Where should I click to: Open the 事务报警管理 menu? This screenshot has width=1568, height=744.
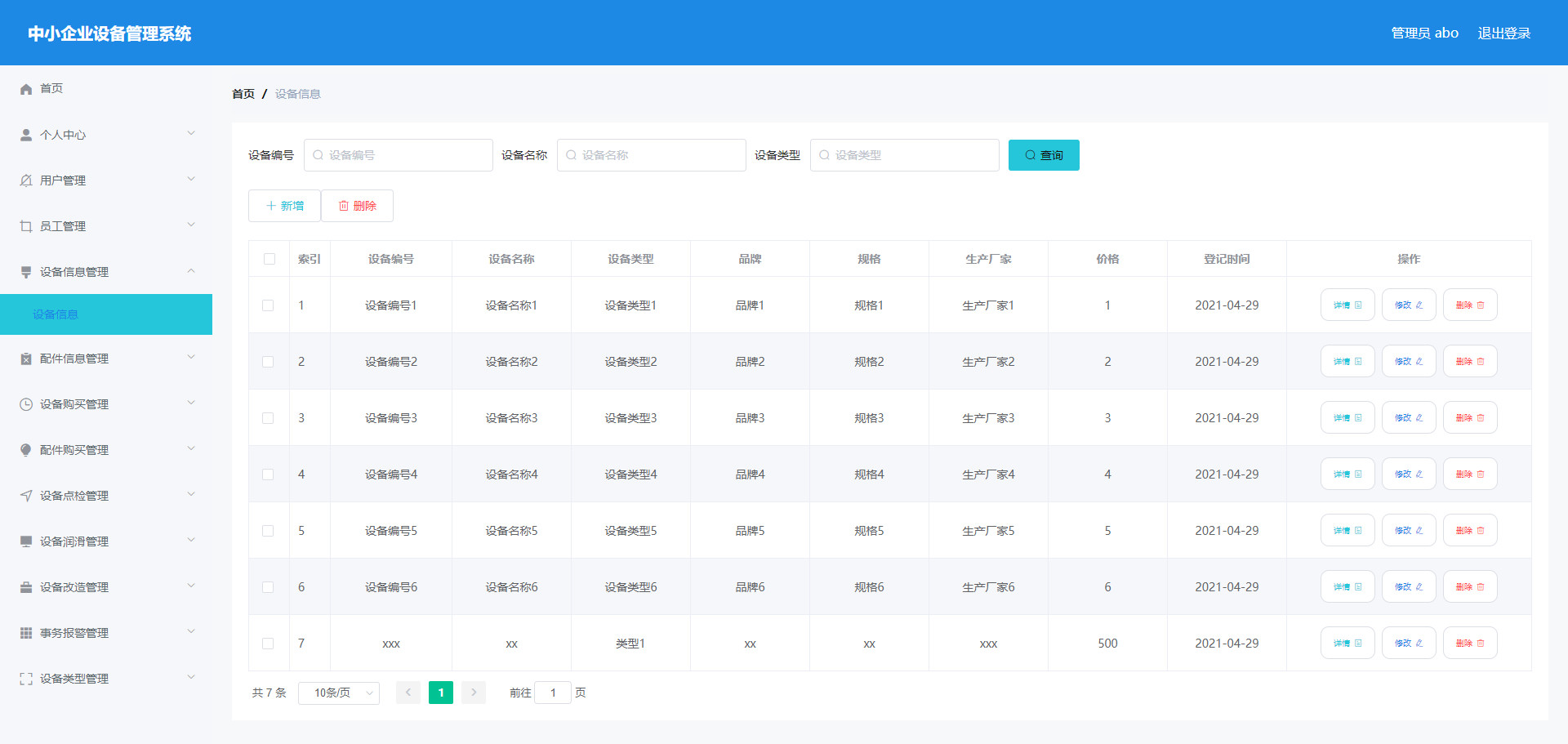click(x=106, y=633)
